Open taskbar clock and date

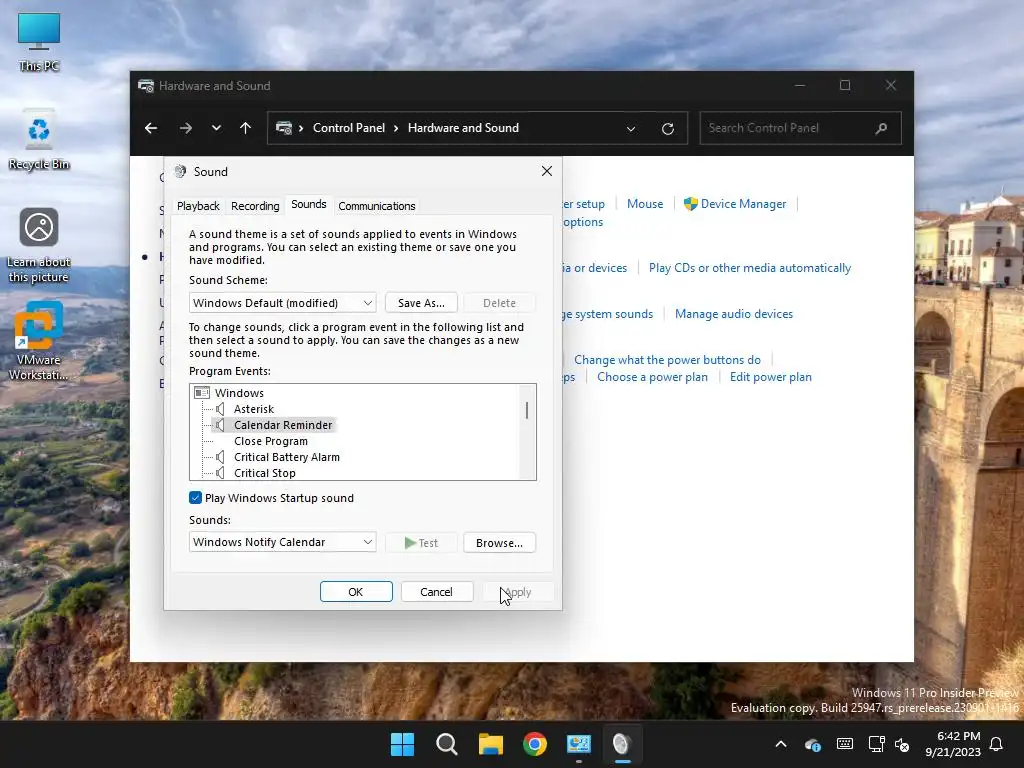(x=953, y=744)
